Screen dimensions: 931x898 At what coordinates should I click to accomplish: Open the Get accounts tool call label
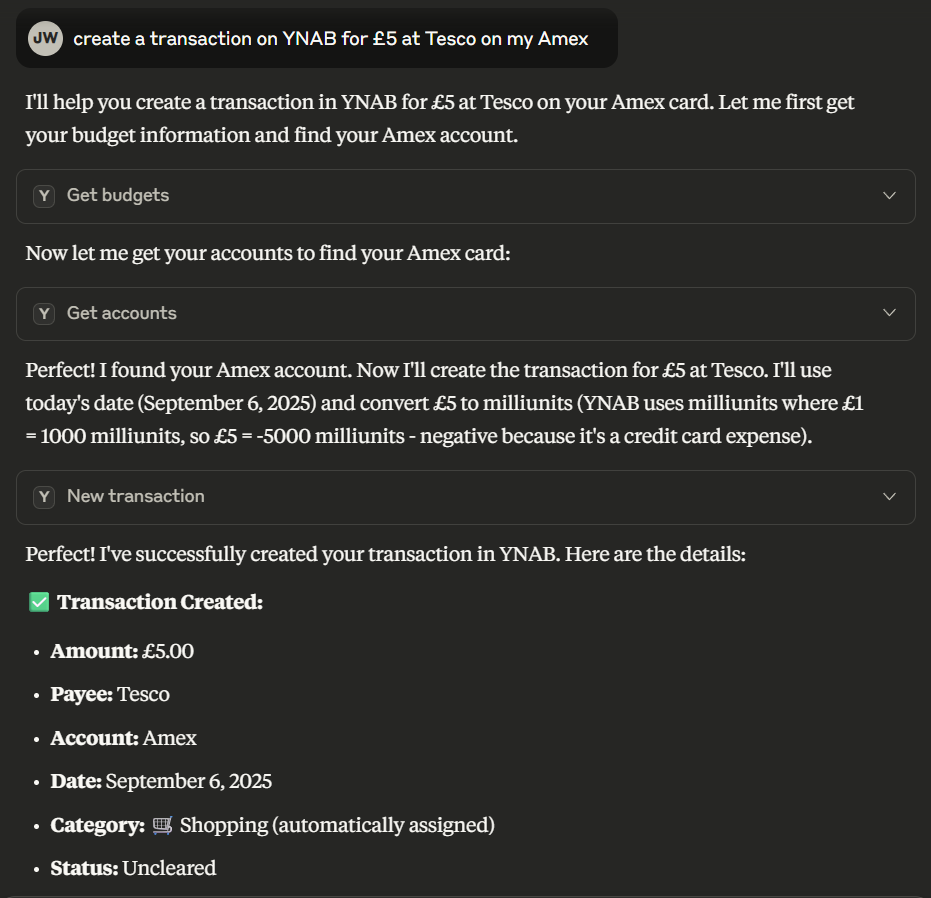[122, 313]
